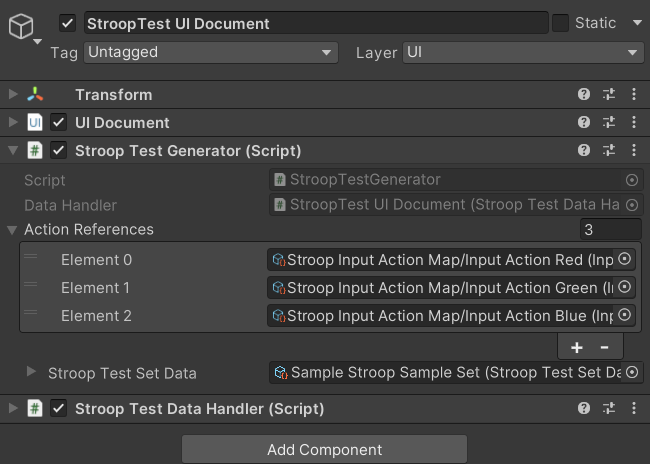Click the Element 2 label
Image resolution: width=650 pixels, height=464 pixels.
pyautogui.click(x=96, y=316)
